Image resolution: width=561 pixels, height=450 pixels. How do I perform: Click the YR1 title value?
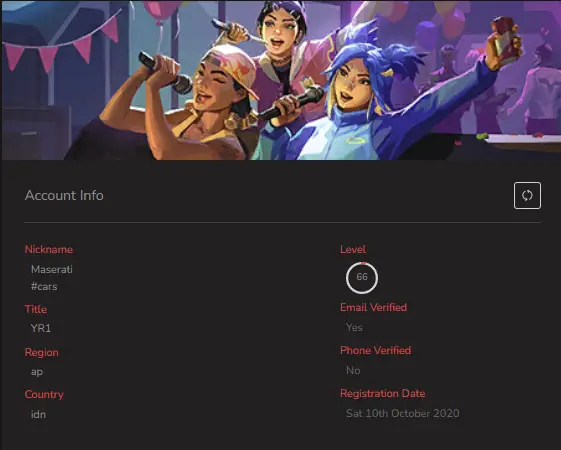[41, 328]
